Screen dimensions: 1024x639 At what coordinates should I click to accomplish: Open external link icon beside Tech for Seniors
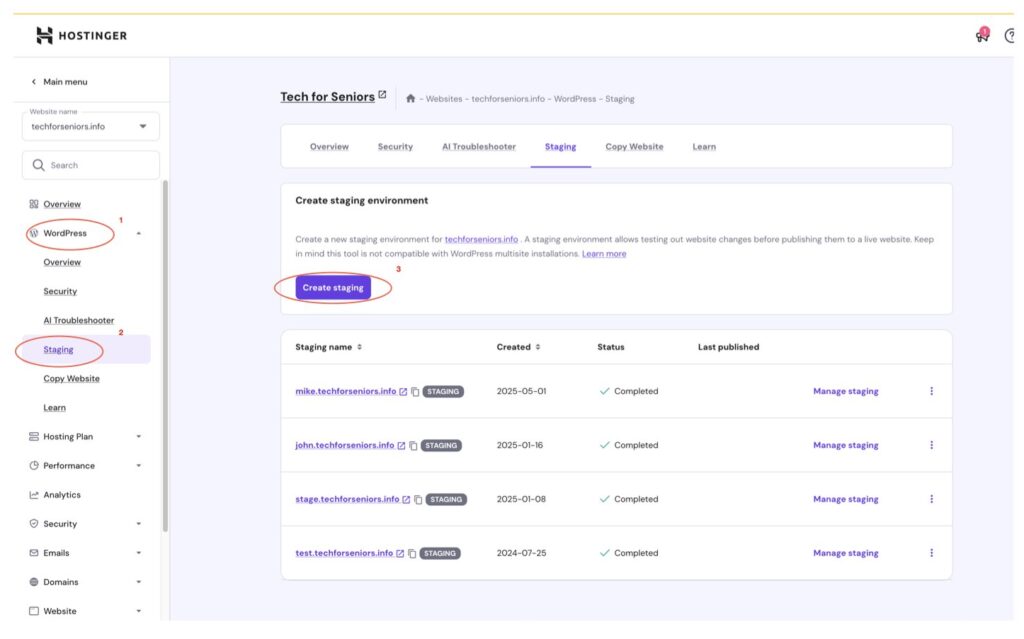pyautogui.click(x=382, y=96)
